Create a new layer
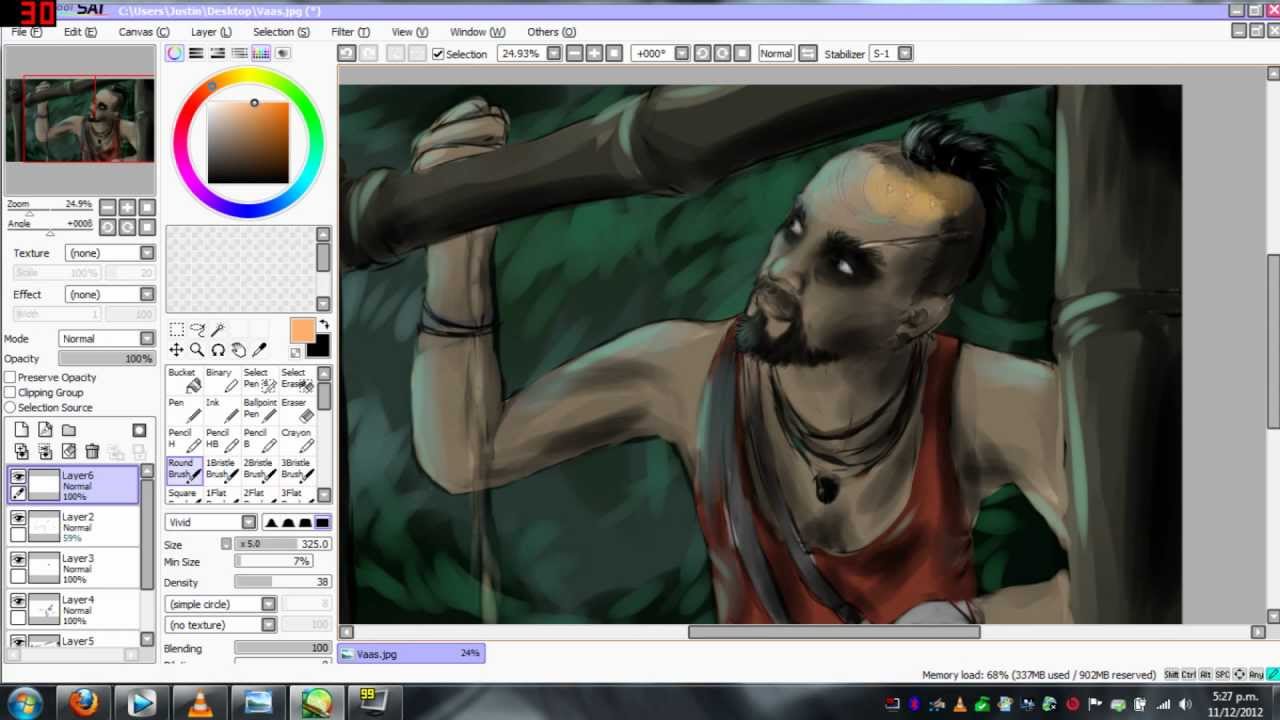This screenshot has height=720, width=1280. tap(21, 430)
